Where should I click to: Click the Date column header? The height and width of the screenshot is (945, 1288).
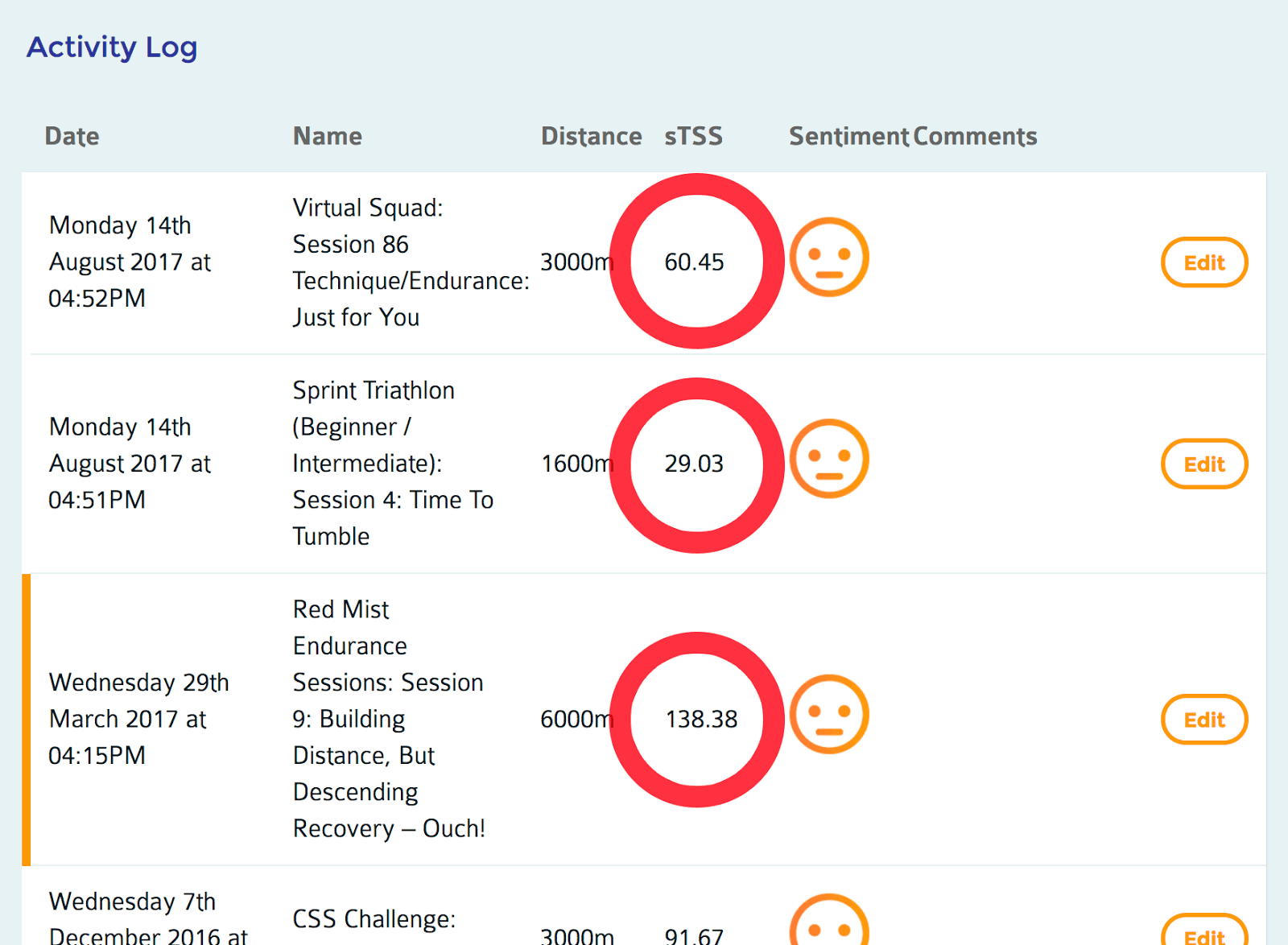72,136
